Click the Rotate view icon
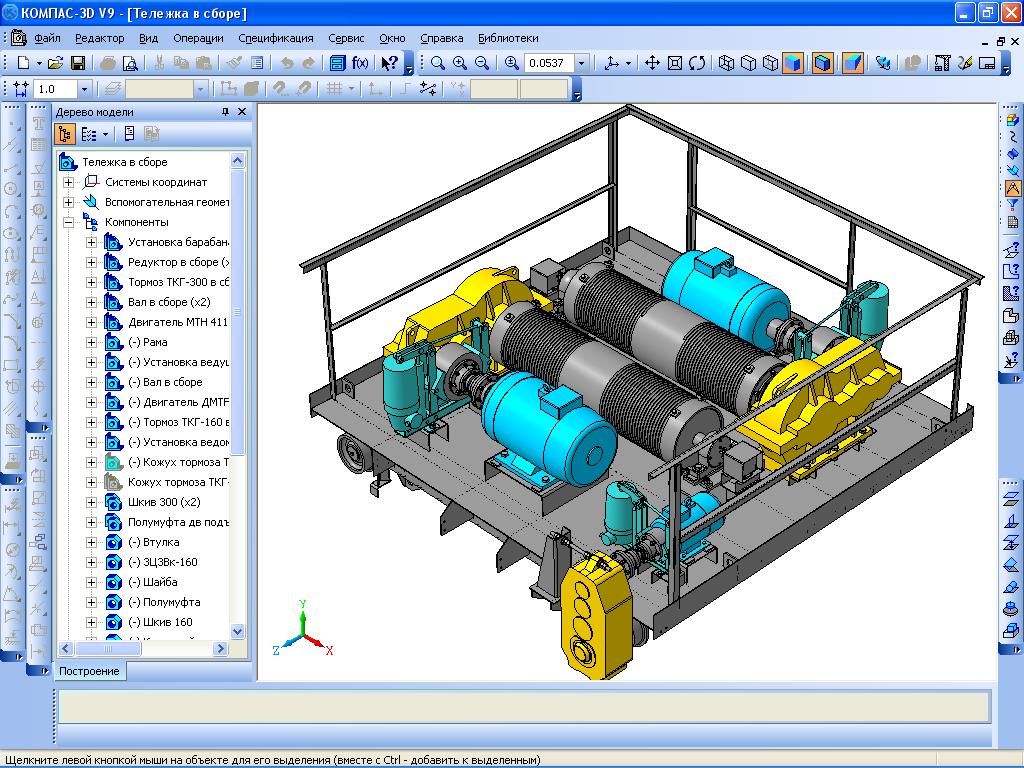Screen dimensions: 1024x768 click(x=697, y=63)
